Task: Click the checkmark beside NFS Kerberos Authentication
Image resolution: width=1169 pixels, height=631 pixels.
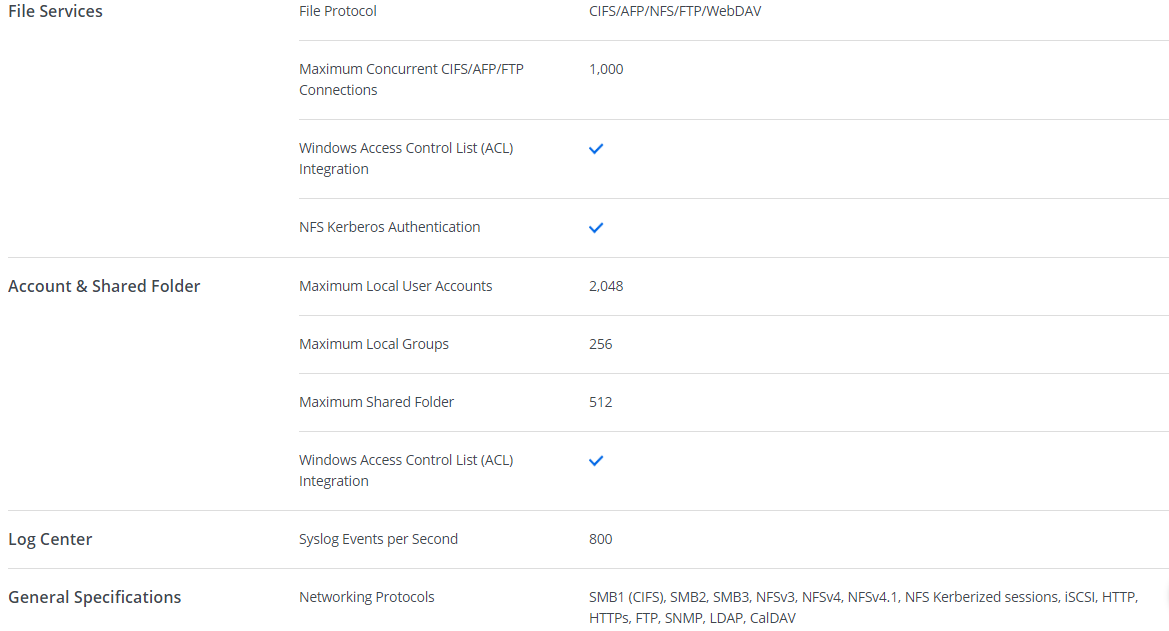Action: (x=596, y=228)
